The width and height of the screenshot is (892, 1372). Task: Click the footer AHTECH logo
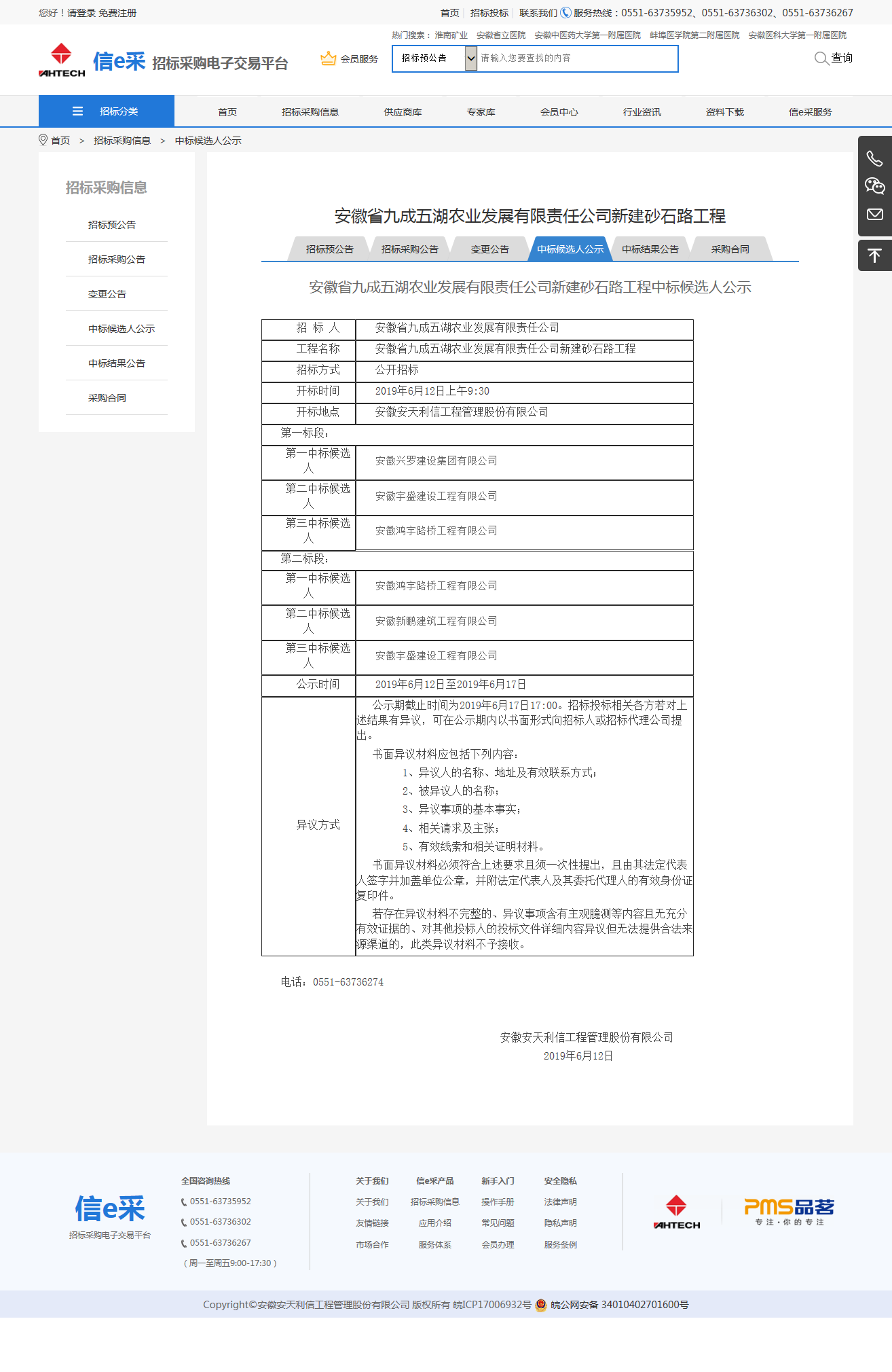676,1212
